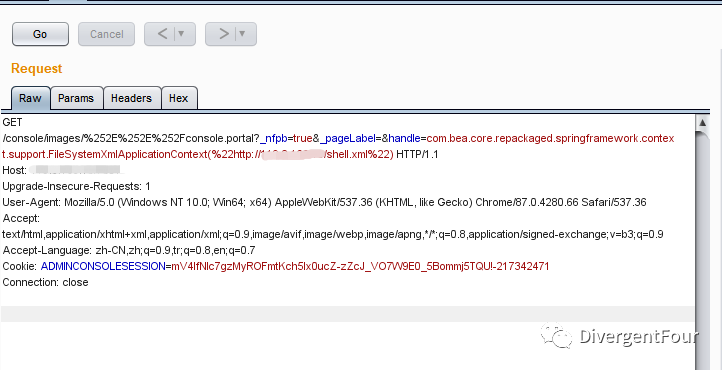This screenshot has width=722, height=370.
Task: Click the Go button
Action: (41, 34)
